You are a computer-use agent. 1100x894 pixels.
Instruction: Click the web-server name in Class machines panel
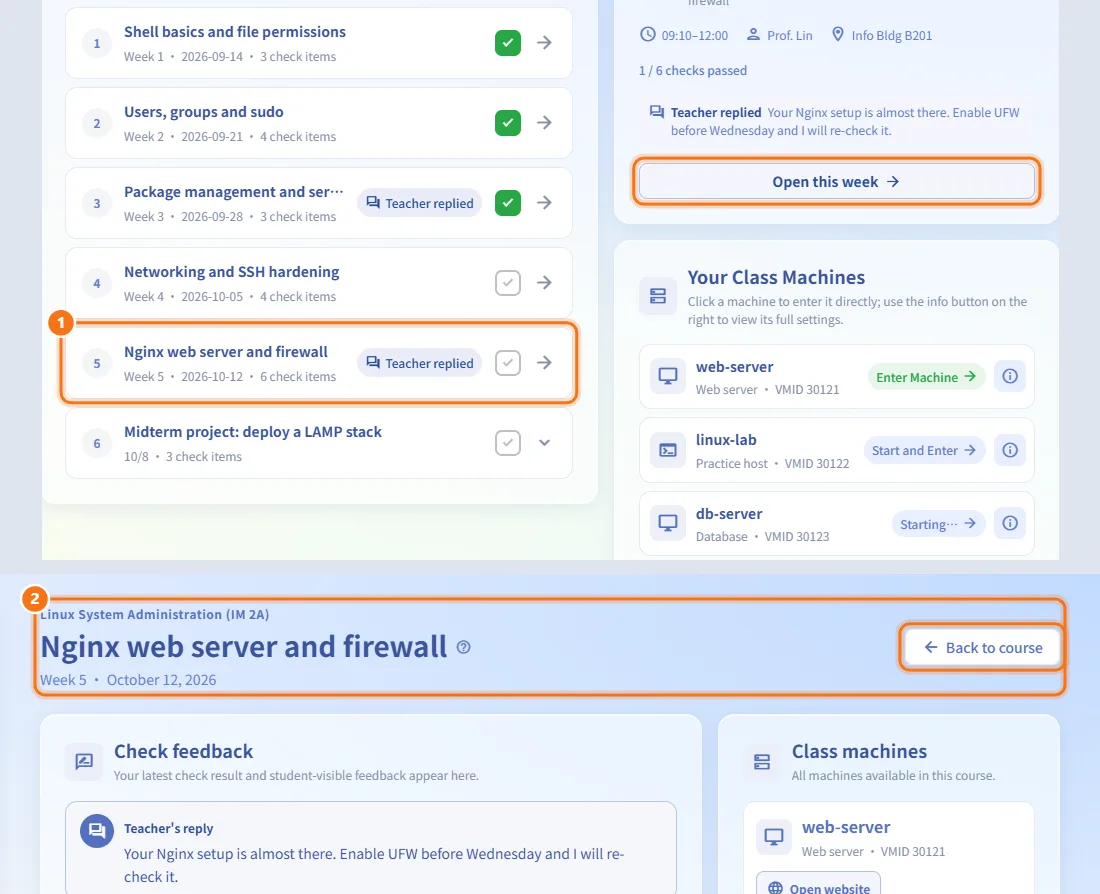pyautogui.click(x=846, y=827)
